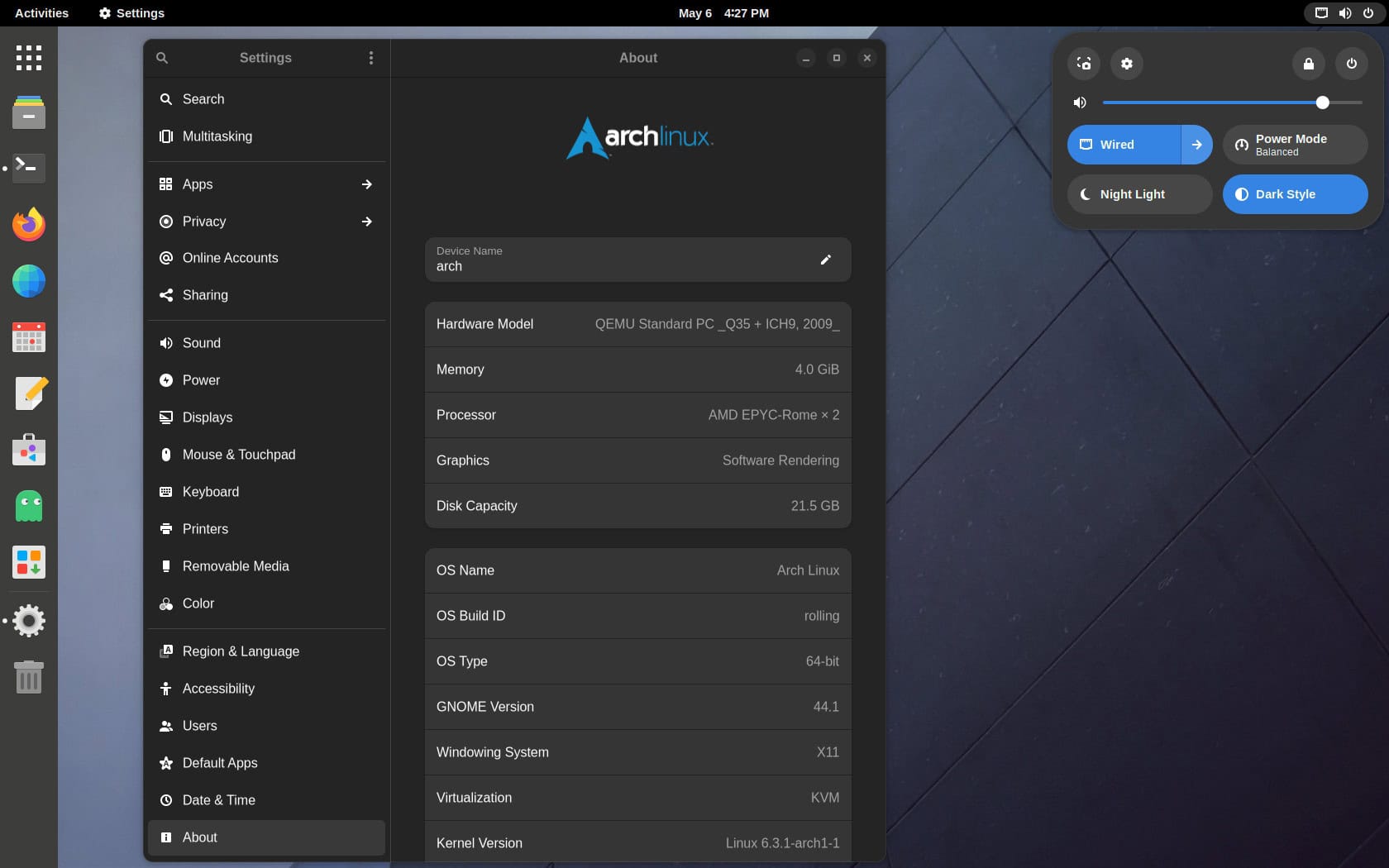Open the power off menu icon
Screen dimensions: 1389x868
[x=1352, y=64]
